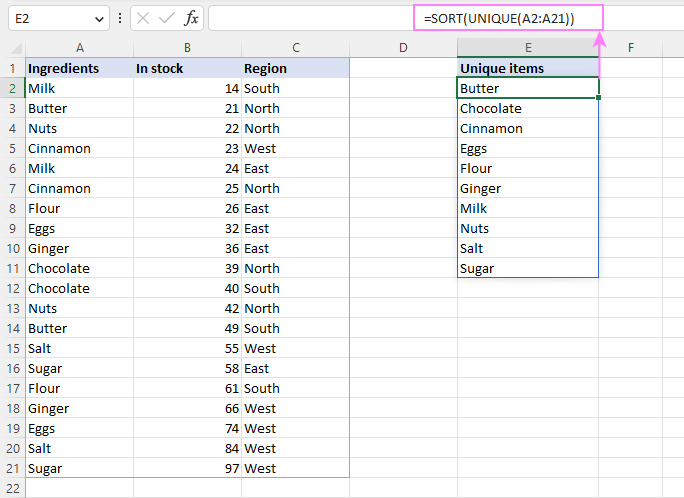Click Nuts in row 4
The width and height of the screenshot is (684, 498).
(x=79, y=128)
